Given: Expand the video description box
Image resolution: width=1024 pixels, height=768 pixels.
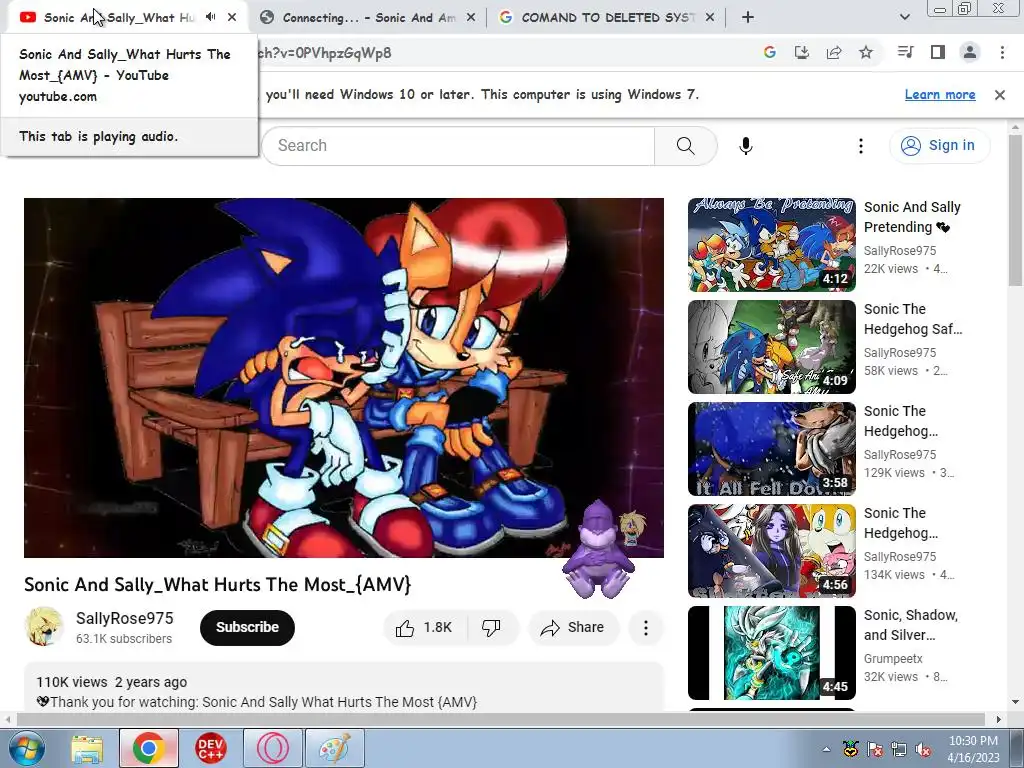Looking at the screenshot, I should (344, 687).
